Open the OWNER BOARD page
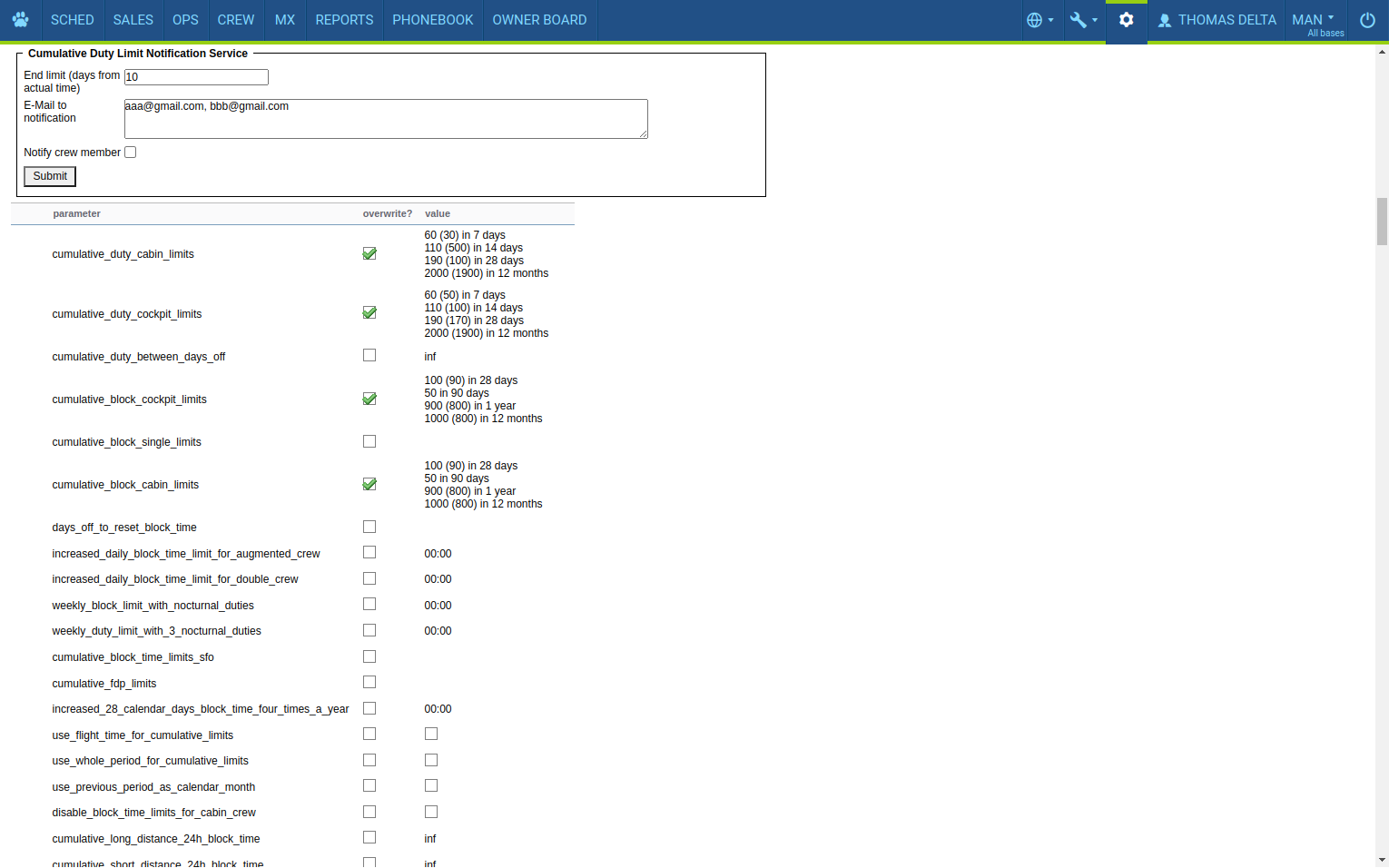The width and height of the screenshot is (1389, 868). click(539, 20)
